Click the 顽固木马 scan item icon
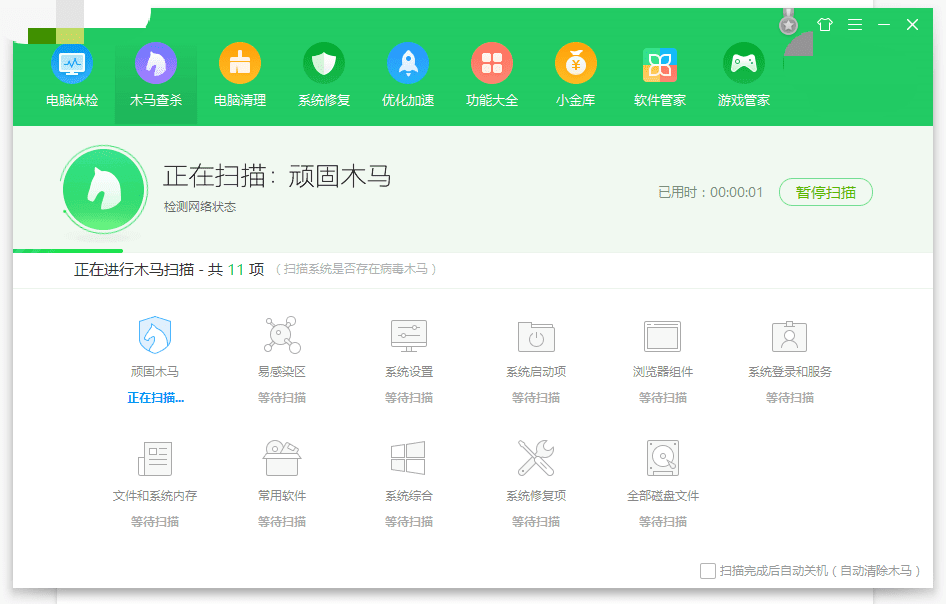This screenshot has width=946, height=604. point(155,335)
